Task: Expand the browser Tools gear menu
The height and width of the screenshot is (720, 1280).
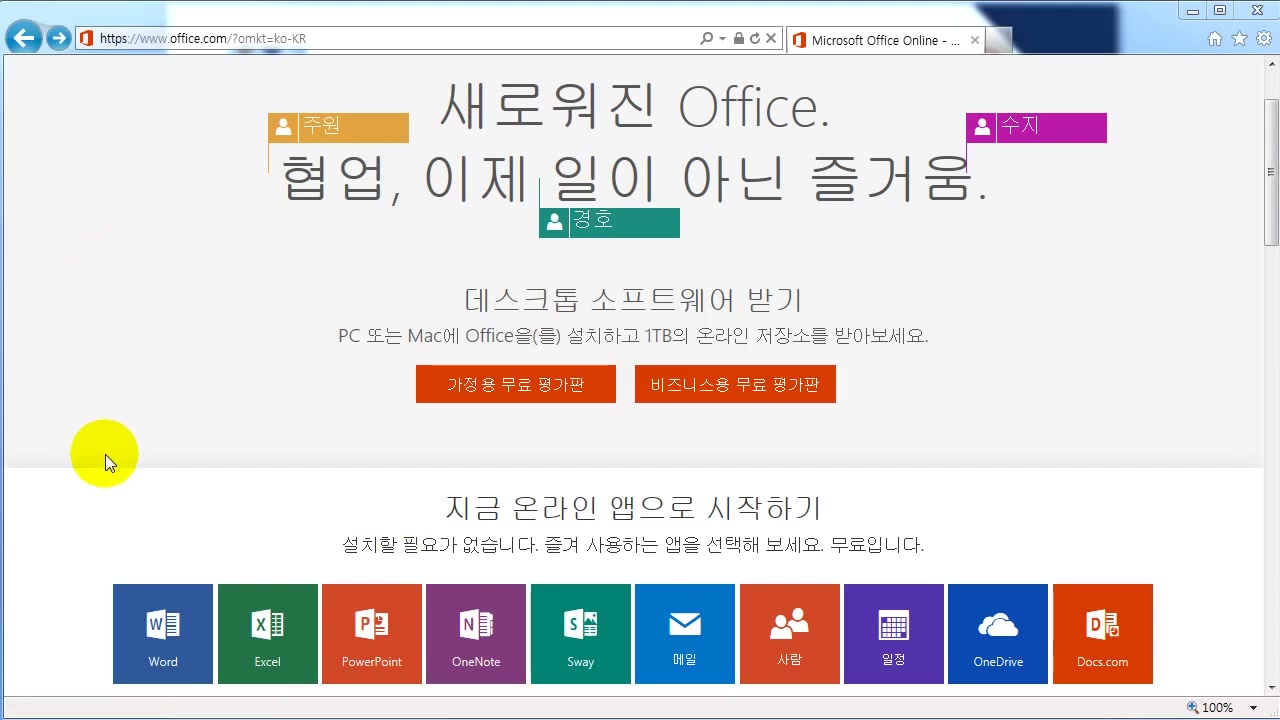Action: (x=1262, y=38)
